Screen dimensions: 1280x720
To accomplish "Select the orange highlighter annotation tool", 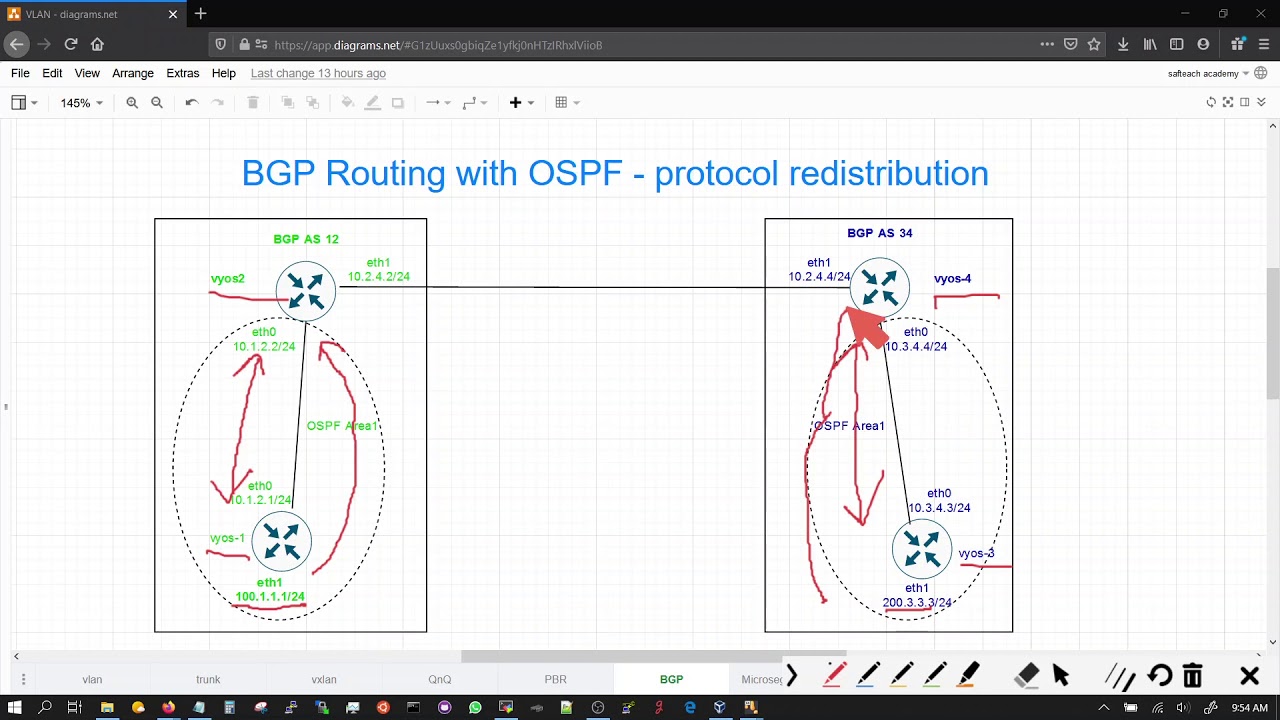I will click(x=970, y=677).
